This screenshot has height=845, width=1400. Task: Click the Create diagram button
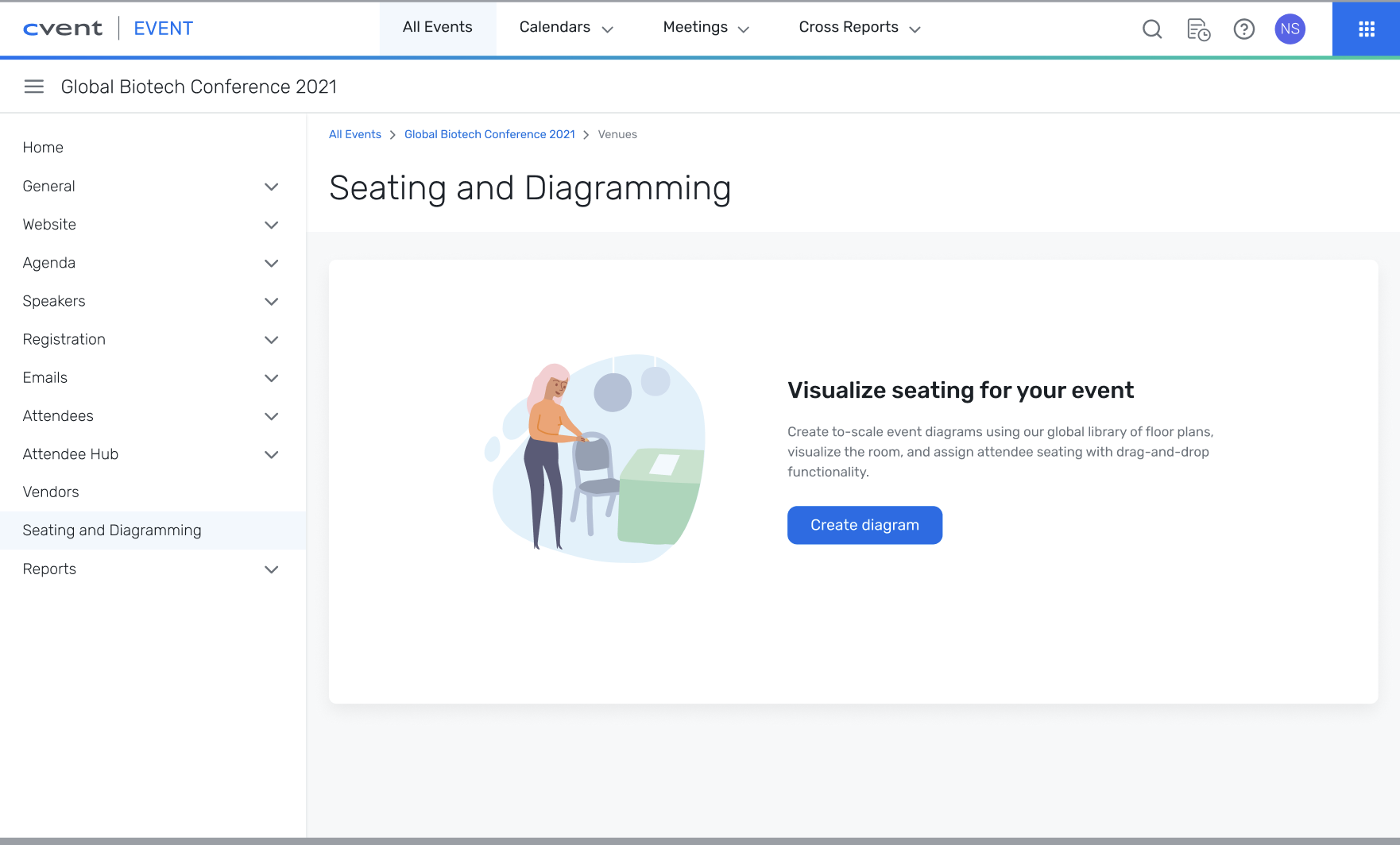pos(864,525)
